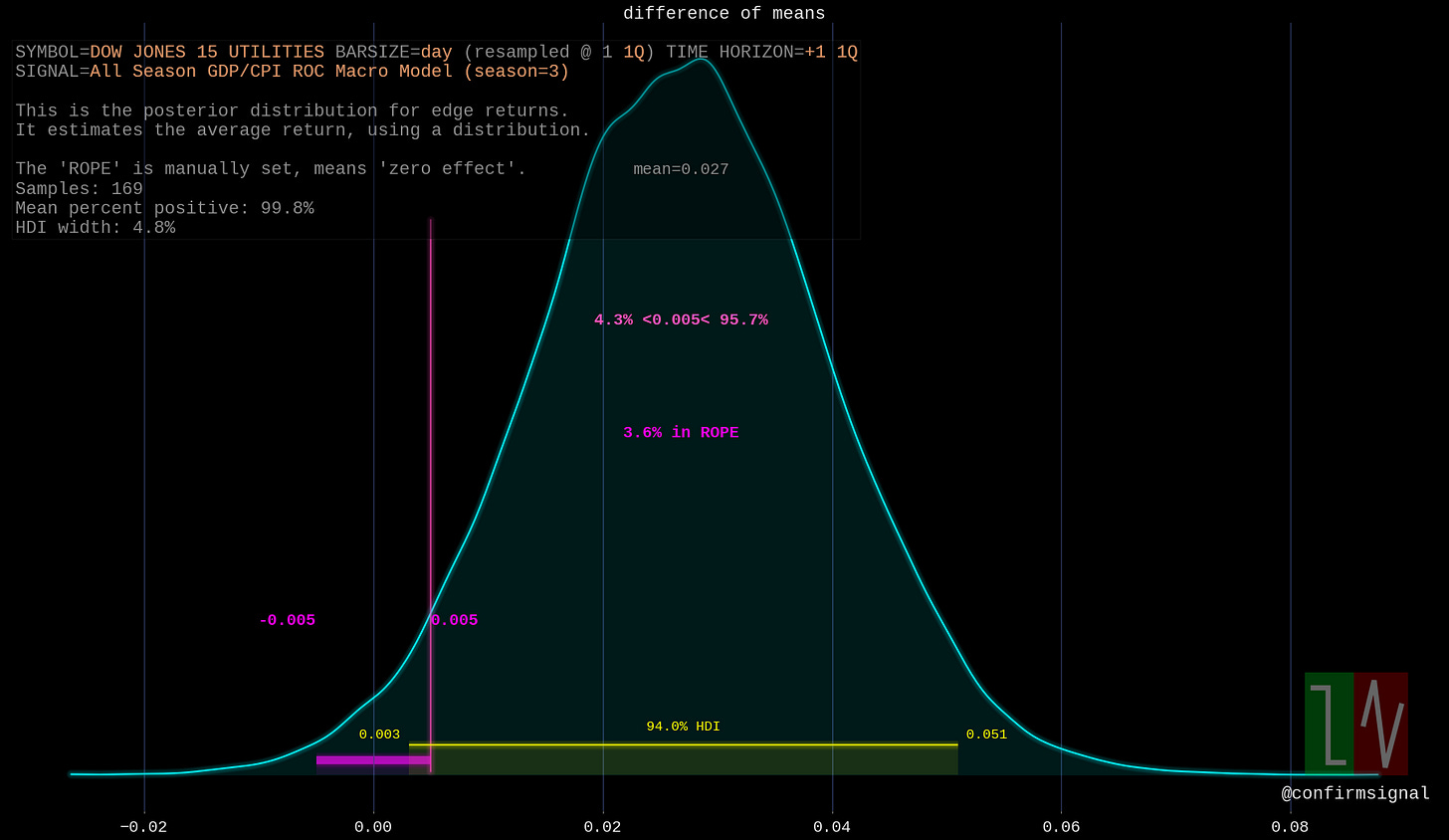Click the 'All Season GDP/CPI ROC Macro Model' signal text
Screen dimensions: 1449x840
point(272,71)
